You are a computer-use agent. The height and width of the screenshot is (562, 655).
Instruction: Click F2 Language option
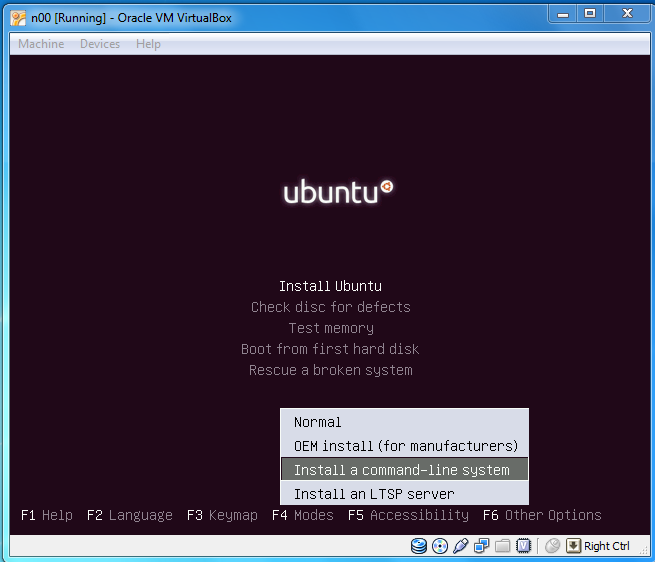(129, 515)
